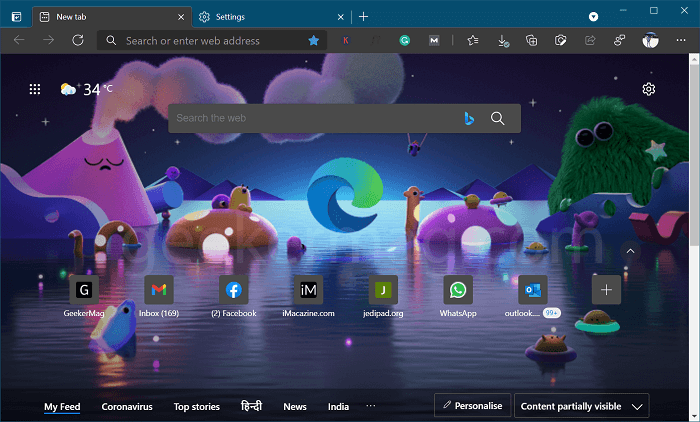Screen dimensions: 700x422
Task: Collapse the quick links with chevron
Action: point(630,251)
